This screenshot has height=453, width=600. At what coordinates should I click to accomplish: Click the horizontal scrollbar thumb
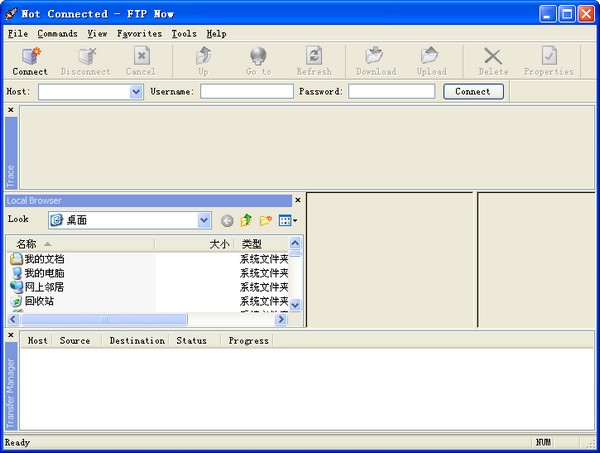click(x=104, y=319)
